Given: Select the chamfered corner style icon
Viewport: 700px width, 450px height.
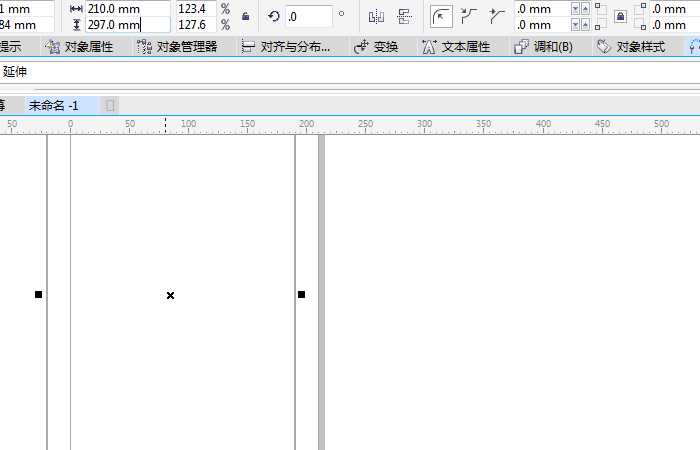Looking at the screenshot, I should [496, 16].
